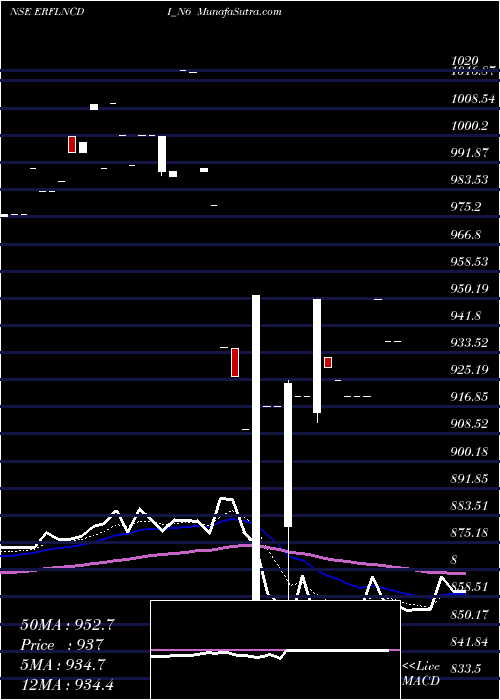The image size is (500, 700).
Task: Click the <<Live MACD label
Action: (421, 674)
